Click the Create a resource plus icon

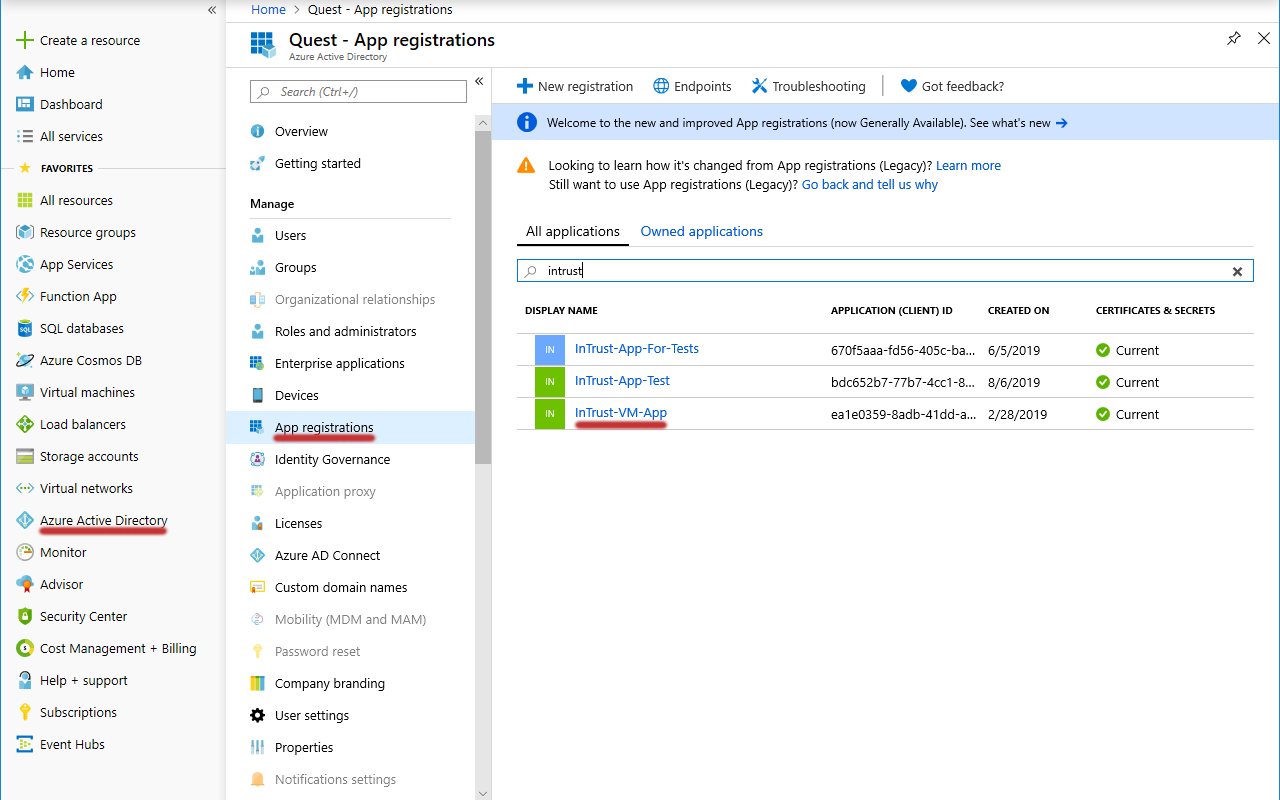click(25, 41)
